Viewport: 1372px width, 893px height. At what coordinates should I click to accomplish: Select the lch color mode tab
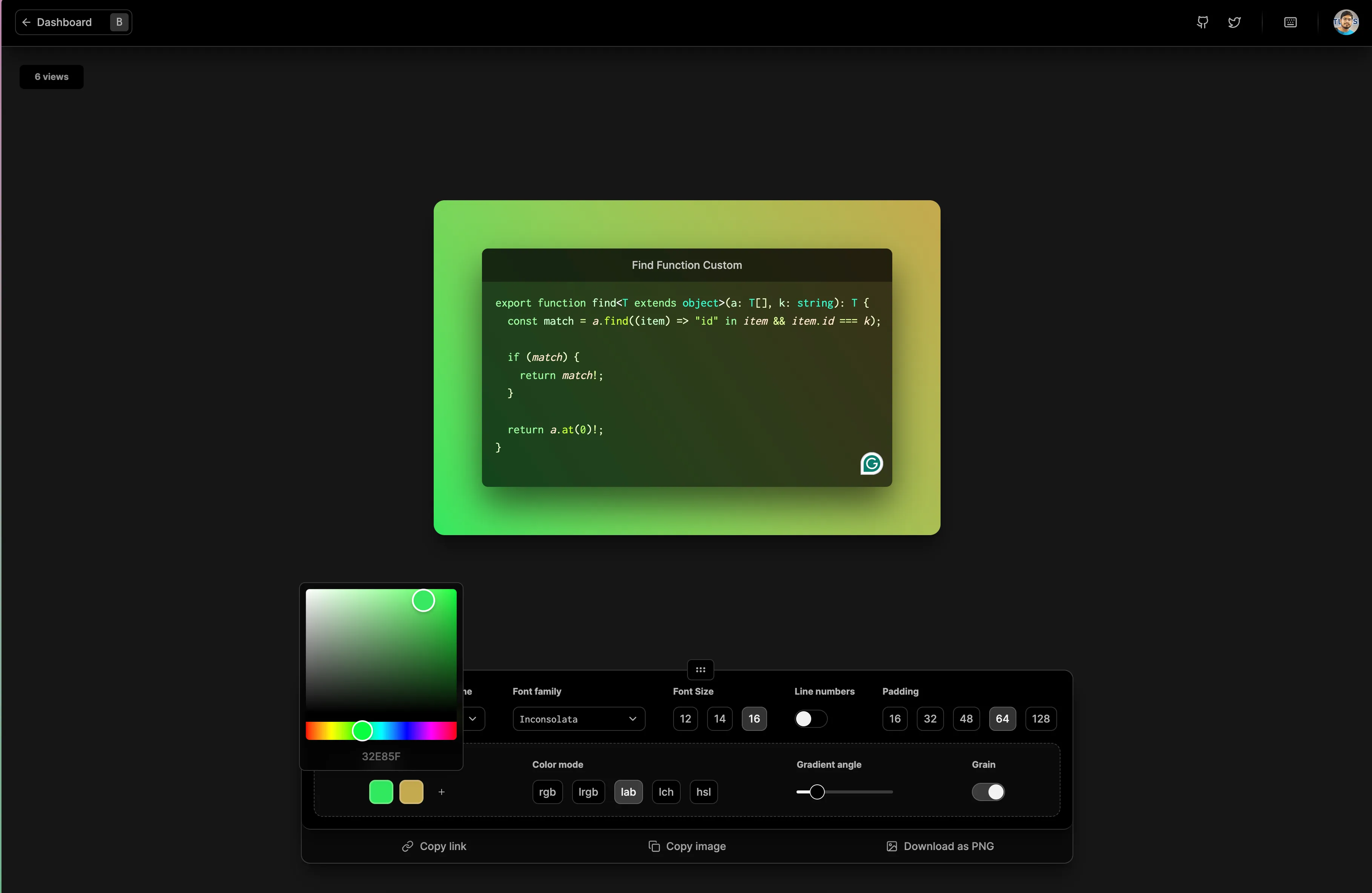point(666,792)
